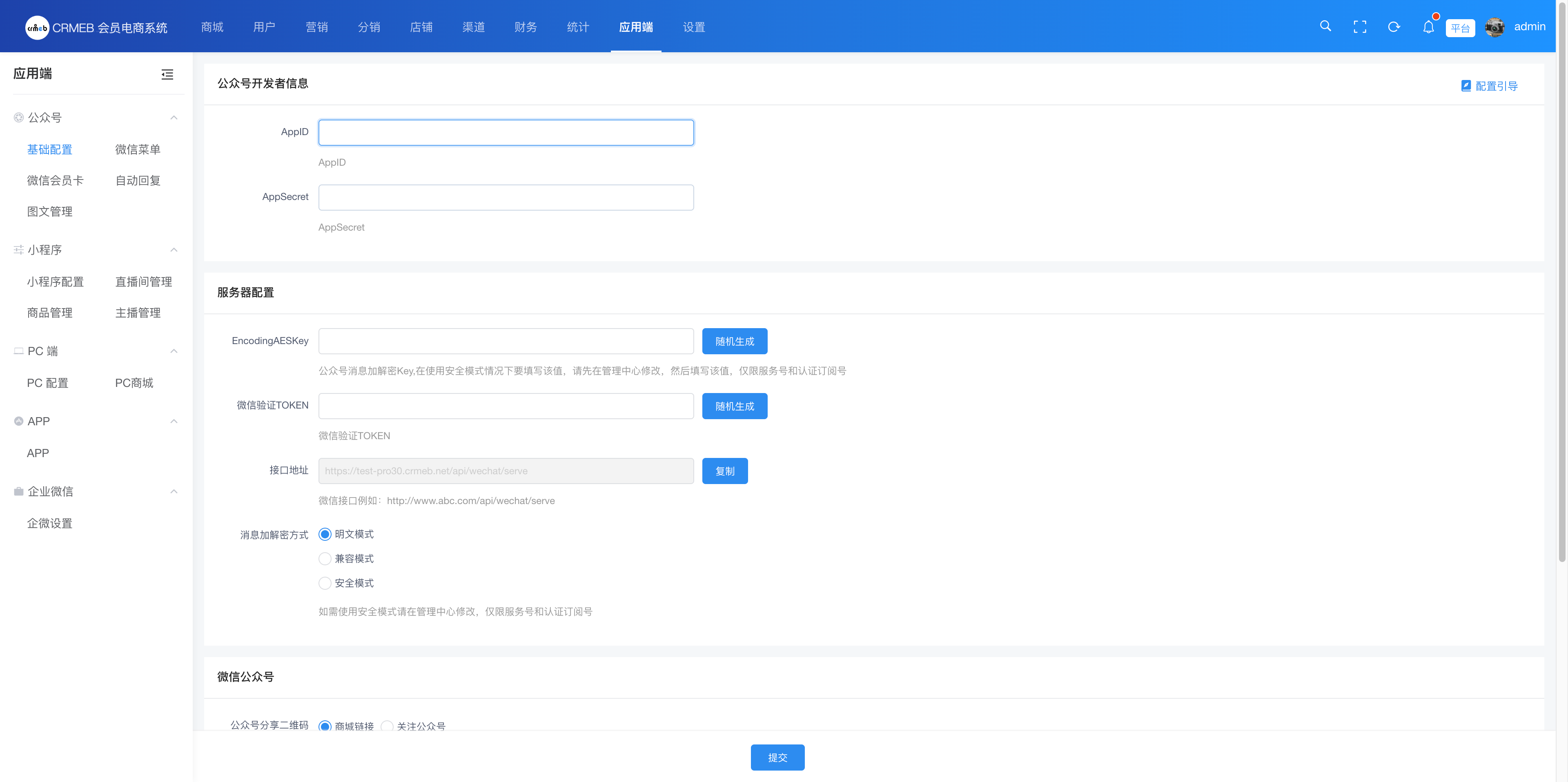Click the 公众号 section icon
The width and height of the screenshot is (1568, 782).
19,118
